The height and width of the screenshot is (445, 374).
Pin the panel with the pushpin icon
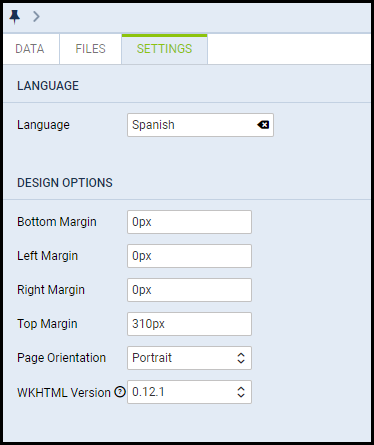tap(14, 17)
